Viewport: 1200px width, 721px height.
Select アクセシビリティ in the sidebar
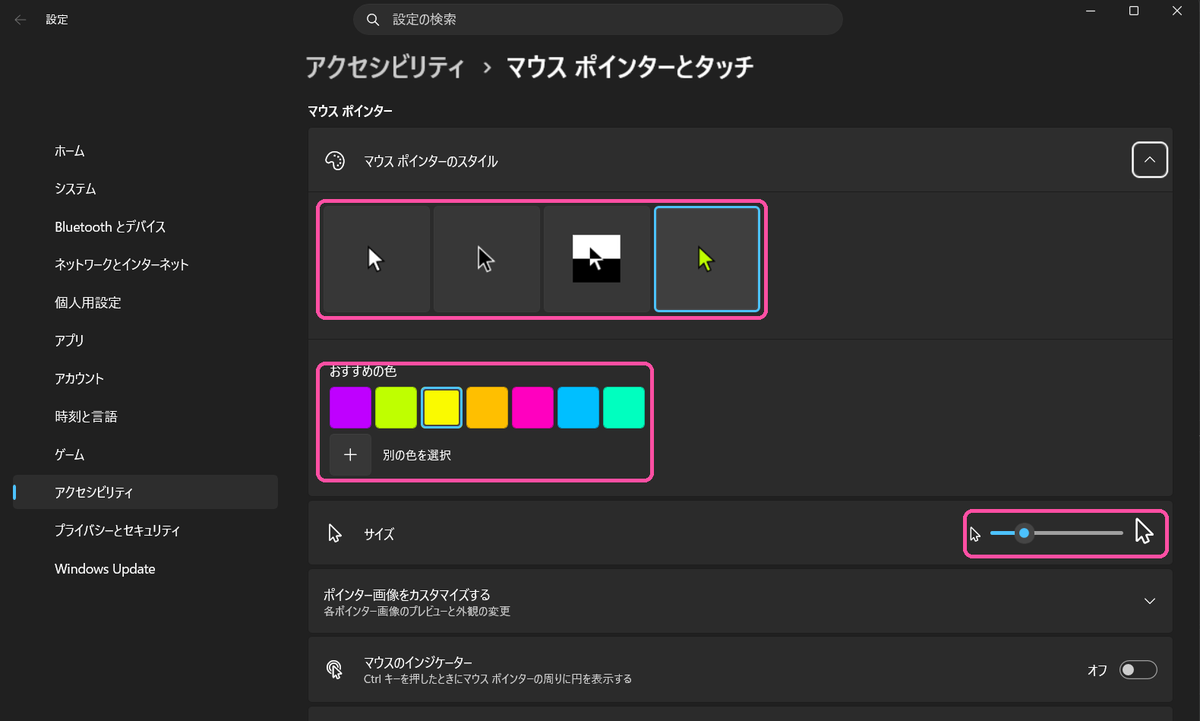tap(145, 493)
